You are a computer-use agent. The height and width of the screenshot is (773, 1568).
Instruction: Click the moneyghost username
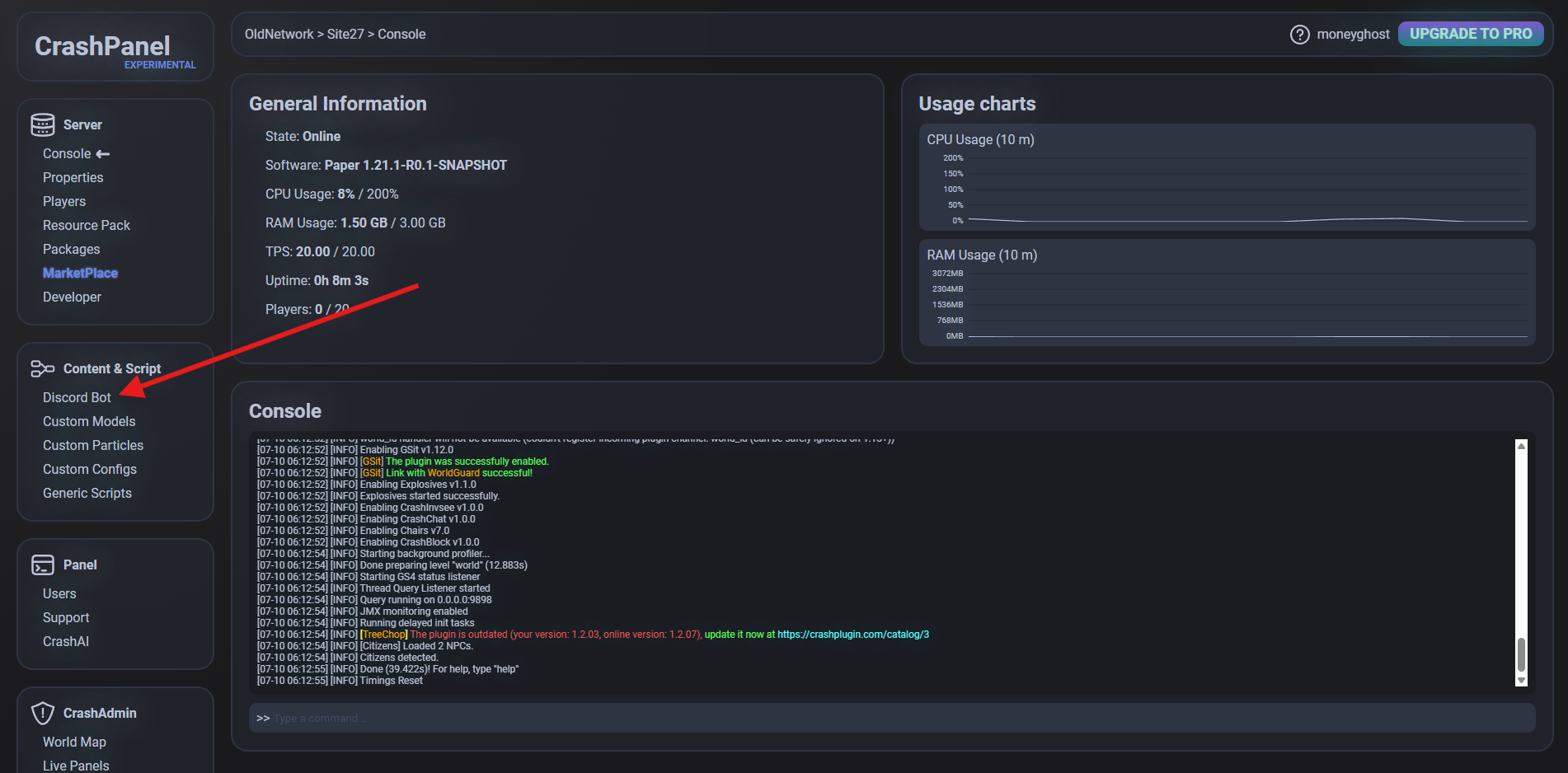(x=1353, y=35)
